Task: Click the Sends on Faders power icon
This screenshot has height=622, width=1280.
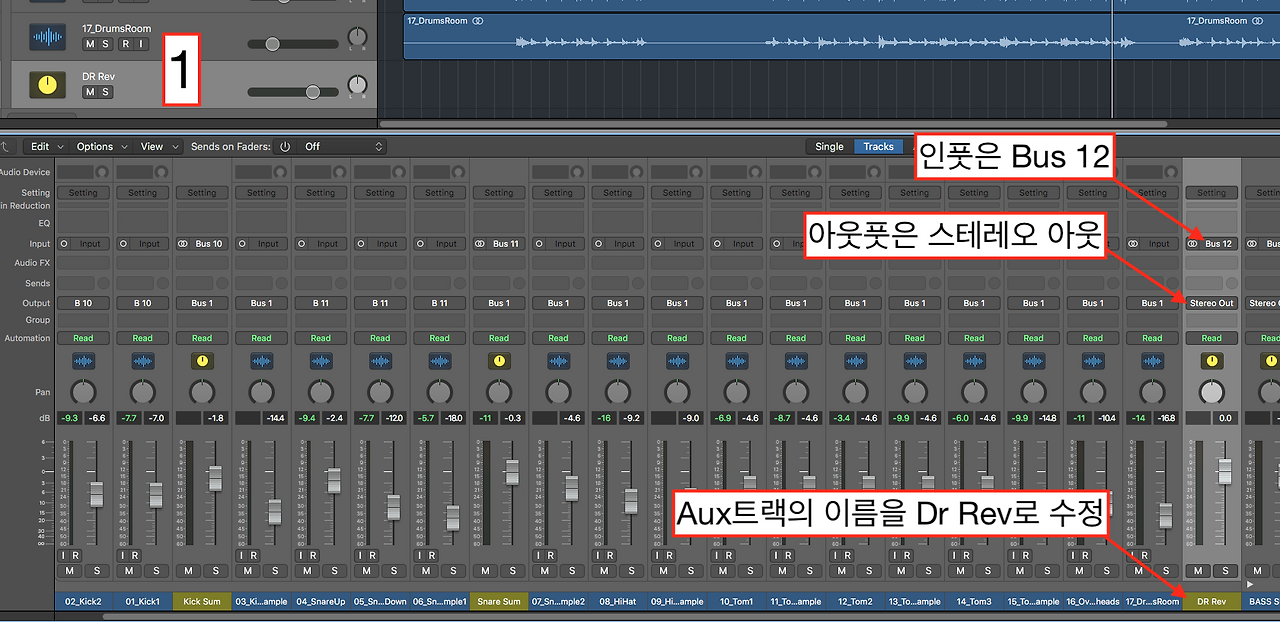Action: click(285, 146)
